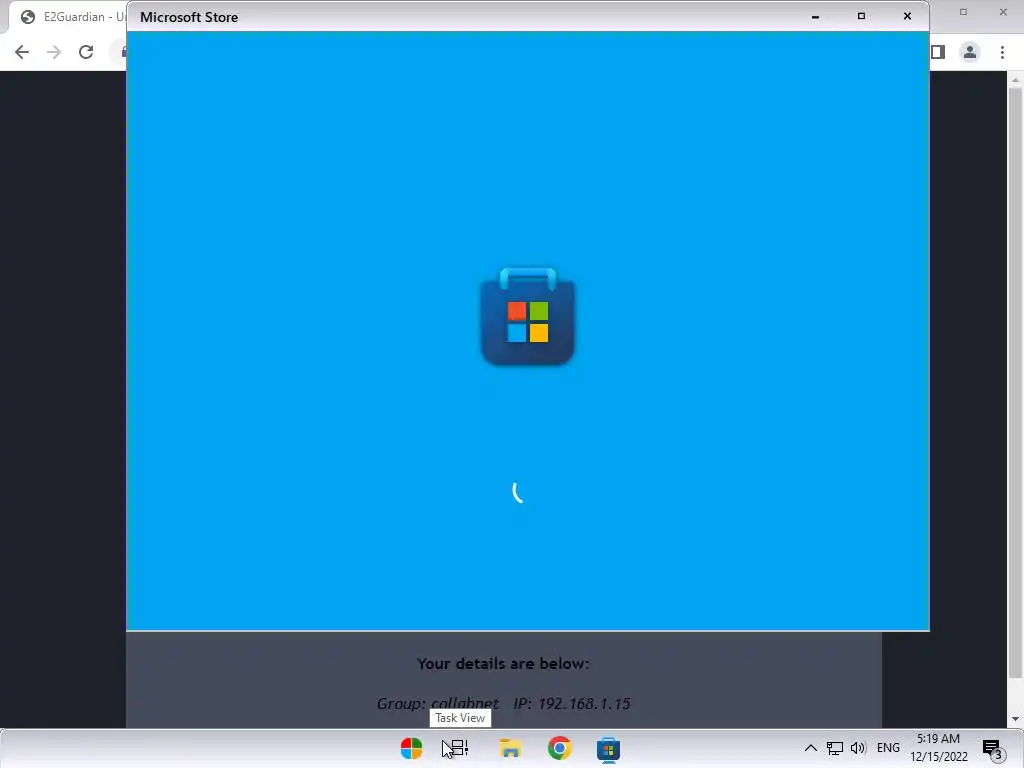Go forward in the Chrome window
The width and height of the screenshot is (1024, 768).
[x=54, y=52]
